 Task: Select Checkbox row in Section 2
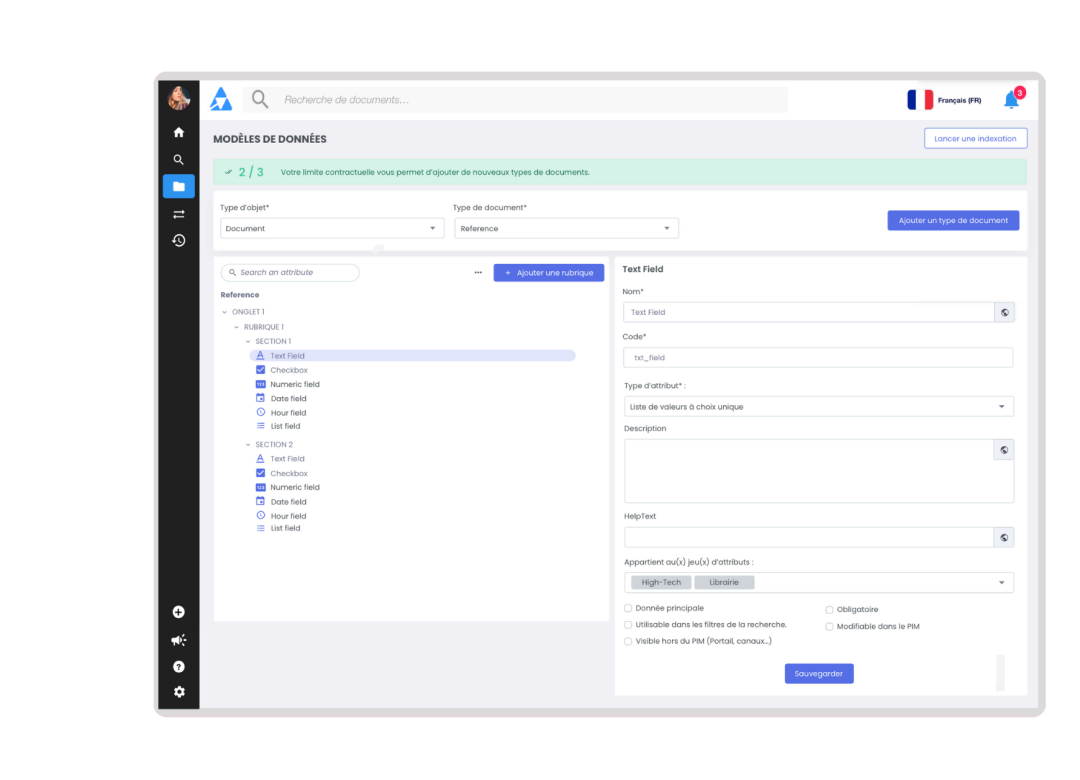click(x=289, y=473)
